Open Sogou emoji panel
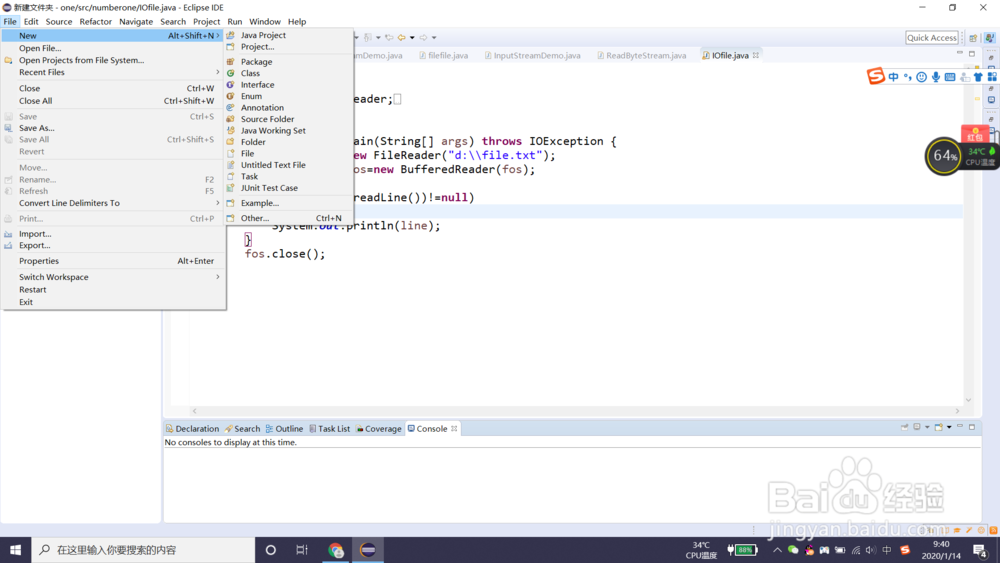 point(922,77)
